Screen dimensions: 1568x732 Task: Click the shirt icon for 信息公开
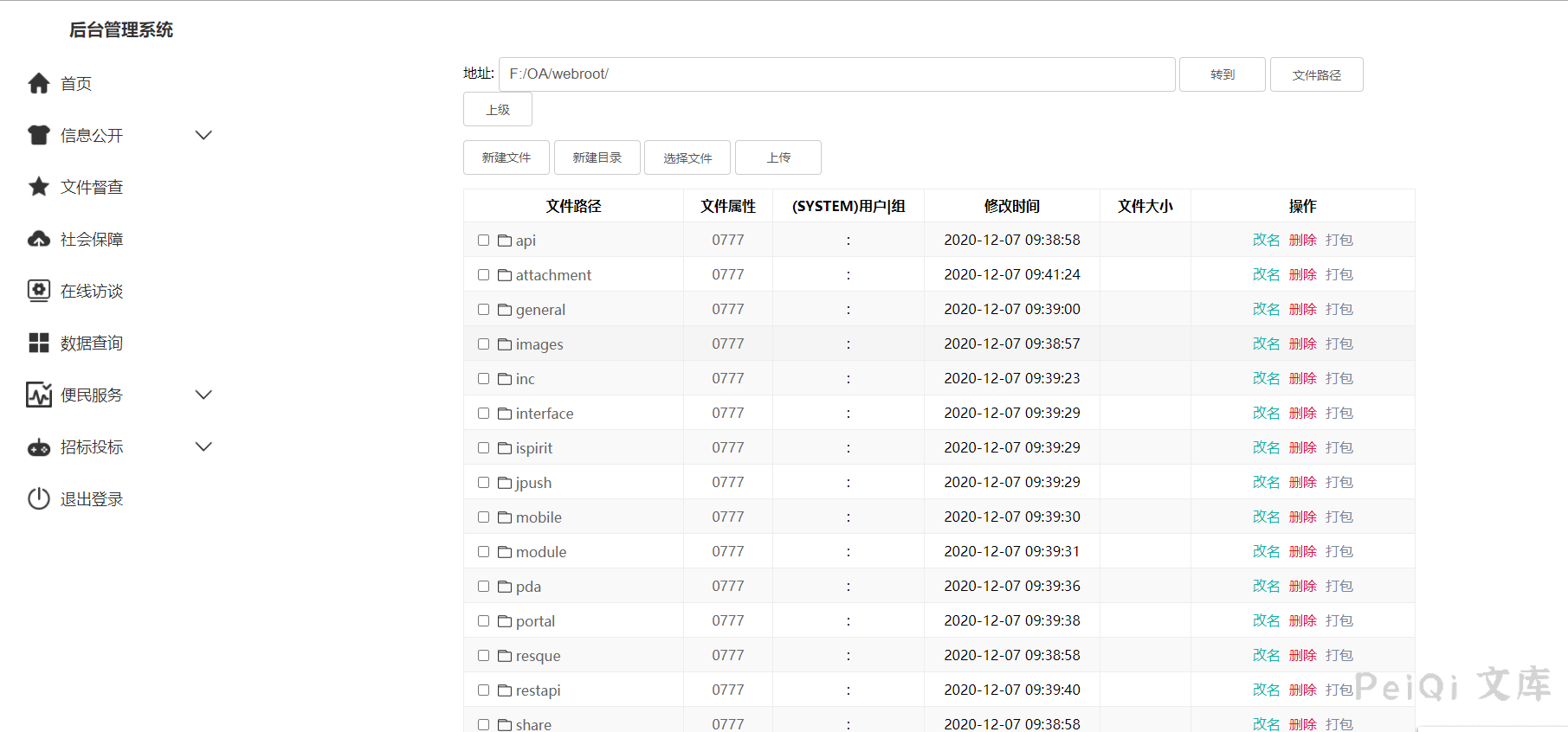click(x=39, y=135)
